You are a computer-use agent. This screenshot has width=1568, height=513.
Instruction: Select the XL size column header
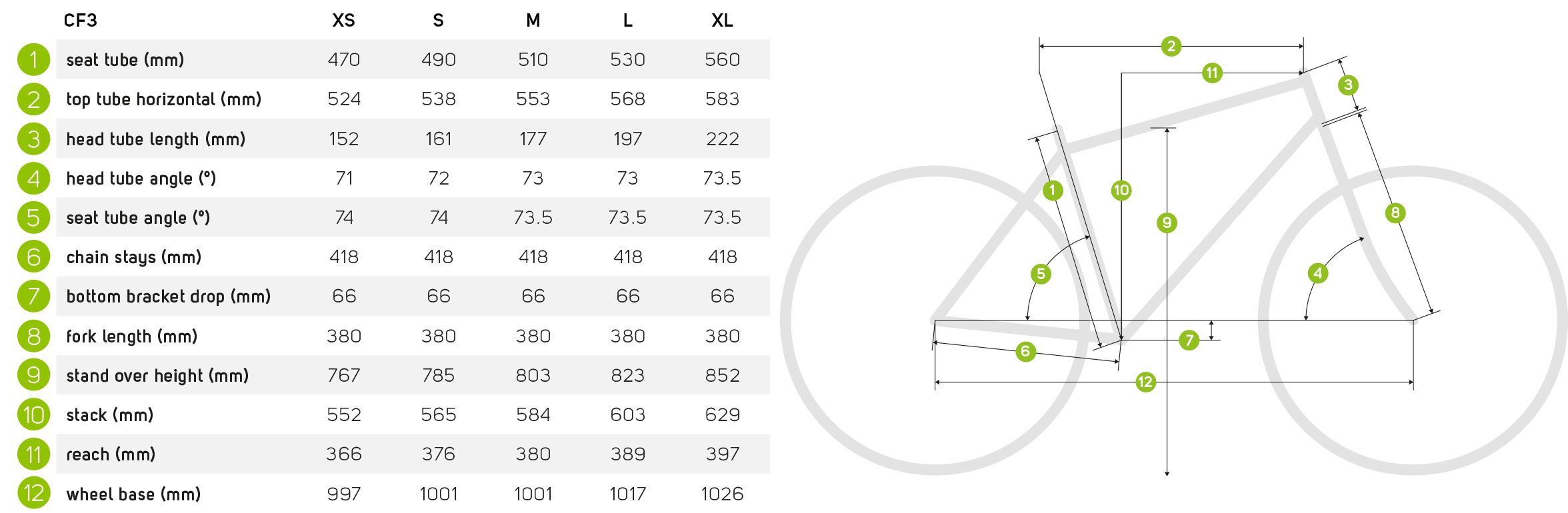722,21
